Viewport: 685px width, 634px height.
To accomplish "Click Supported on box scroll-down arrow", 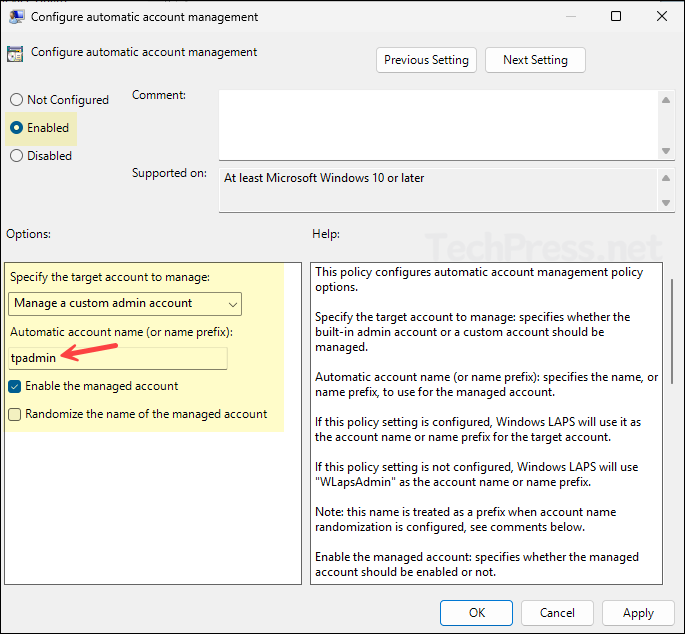I will coord(666,203).
